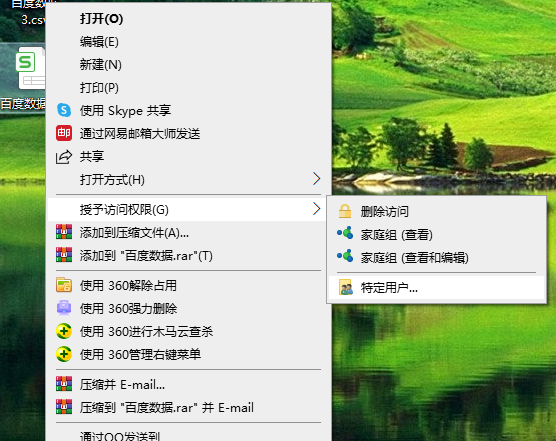The height and width of the screenshot is (441, 556).
Task: Choose 编辑(E) in the context menu
Action: click(99, 42)
